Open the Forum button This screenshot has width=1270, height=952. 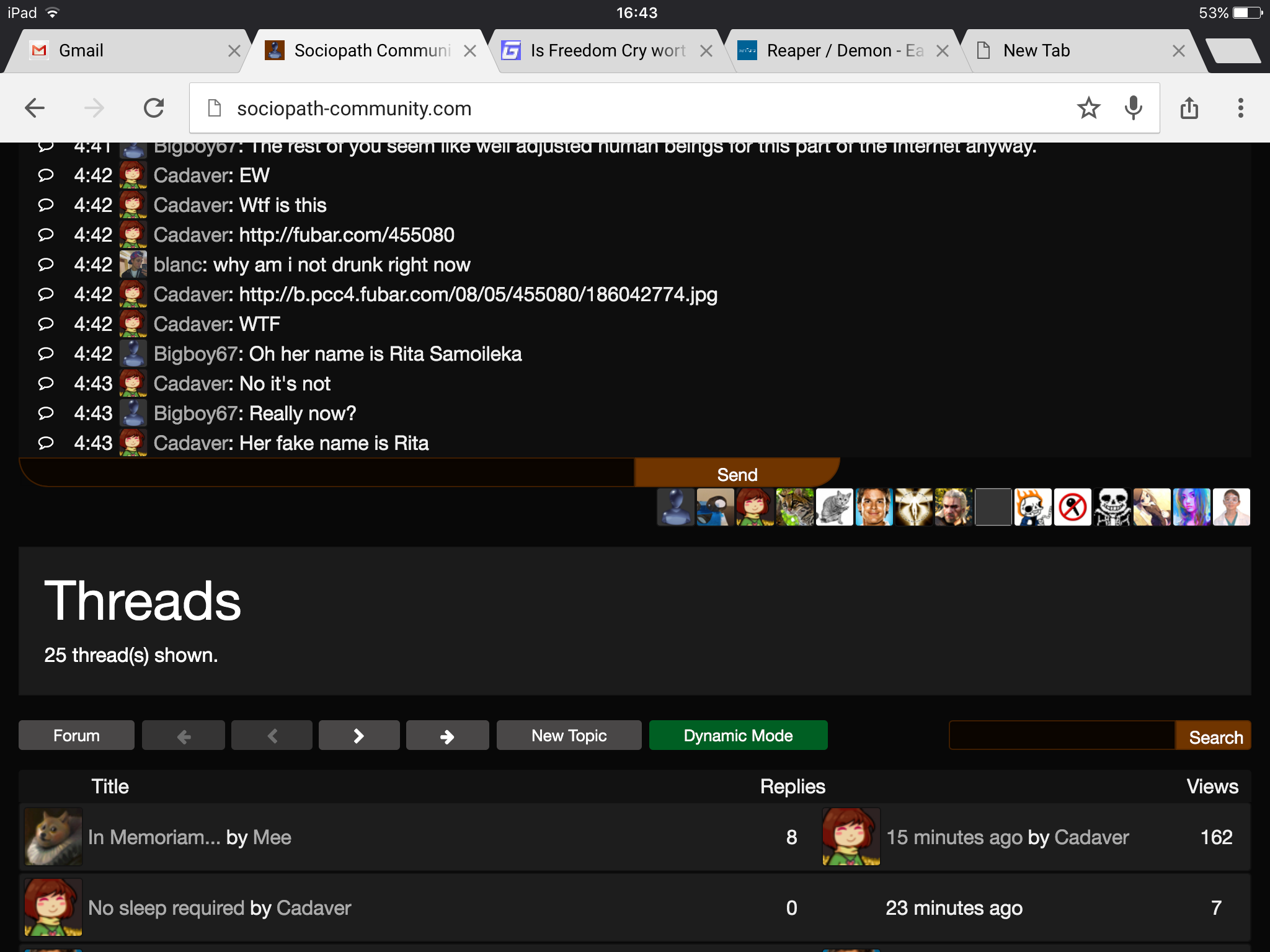[76, 736]
